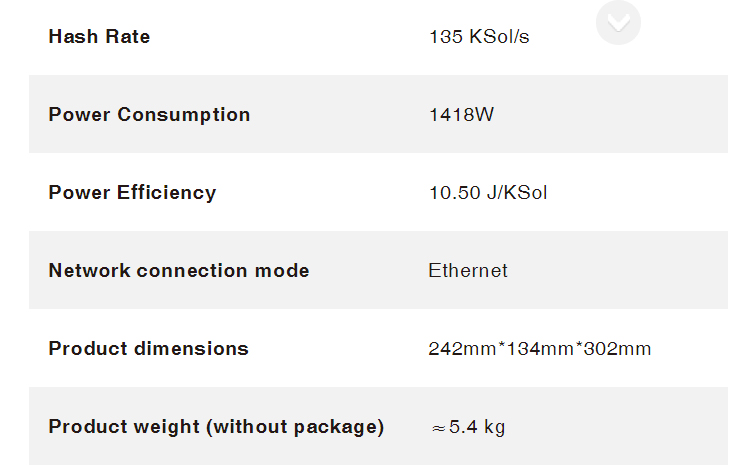Image resolution: width=750 pixels, height=467 pixels.
Task: Click the 302mm dimension figure
Action: tap(618, 349)
